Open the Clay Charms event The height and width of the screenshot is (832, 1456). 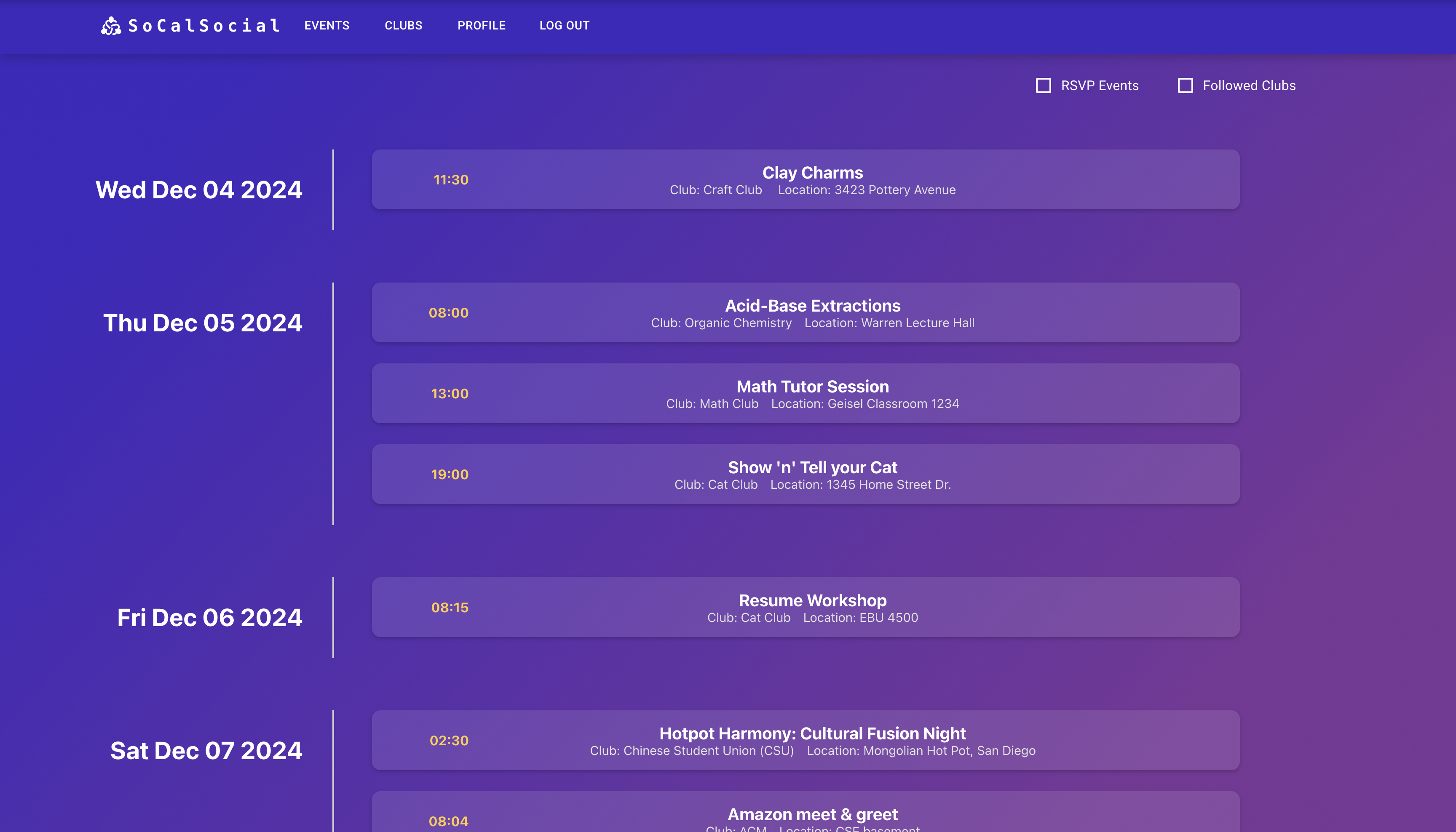[x=806, y=179]
